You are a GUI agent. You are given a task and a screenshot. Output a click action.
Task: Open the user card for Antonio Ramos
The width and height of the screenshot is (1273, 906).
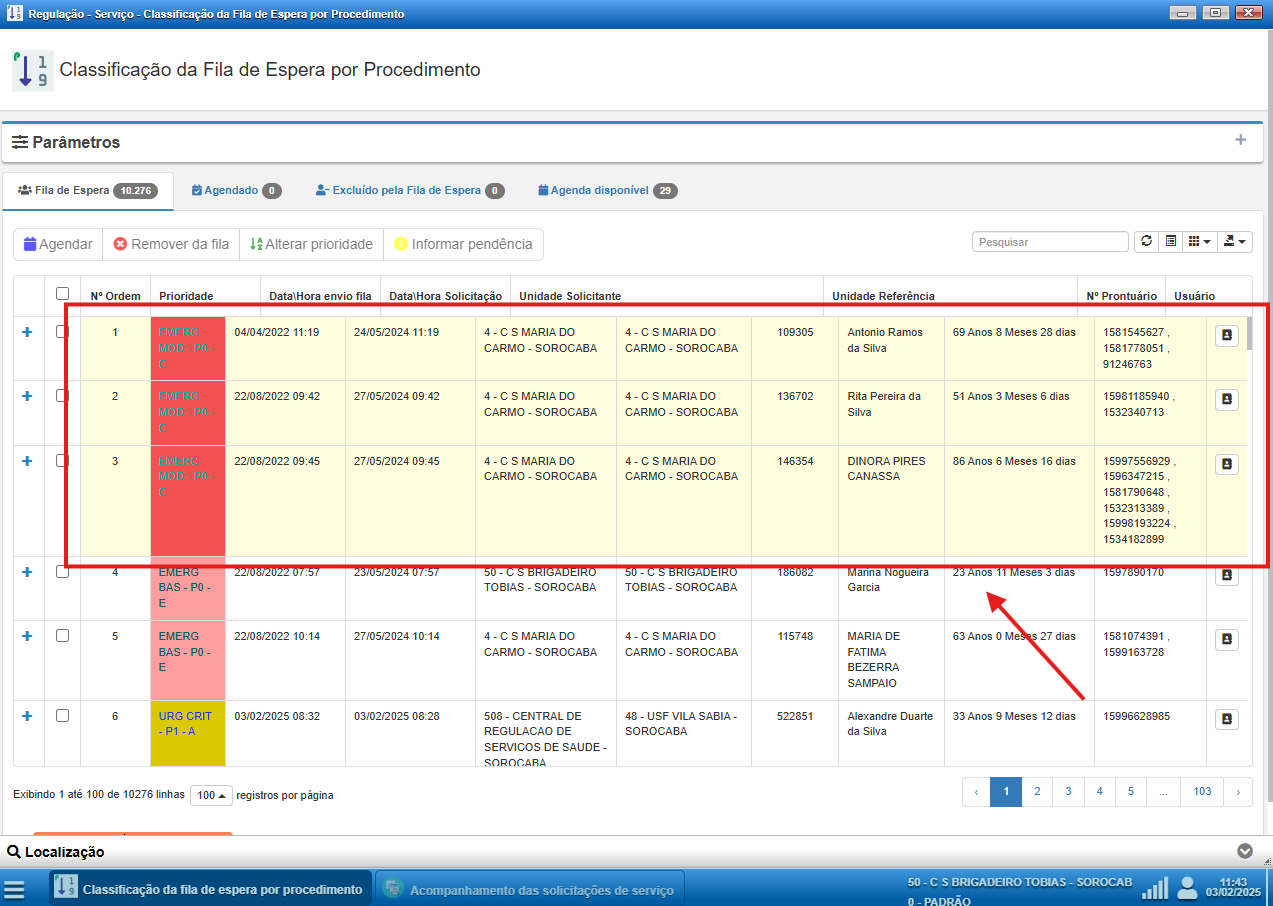1227,336
